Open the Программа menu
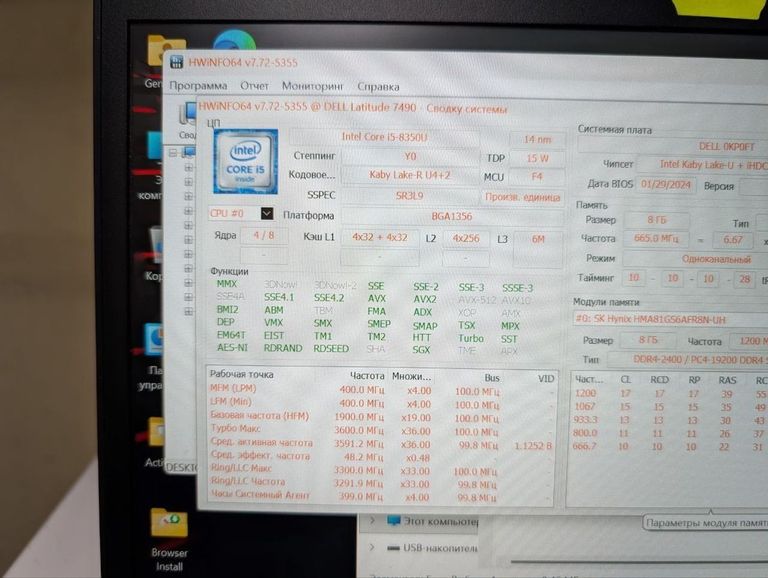Viewport: 768px width, 578px height. (x=198, y=86)
